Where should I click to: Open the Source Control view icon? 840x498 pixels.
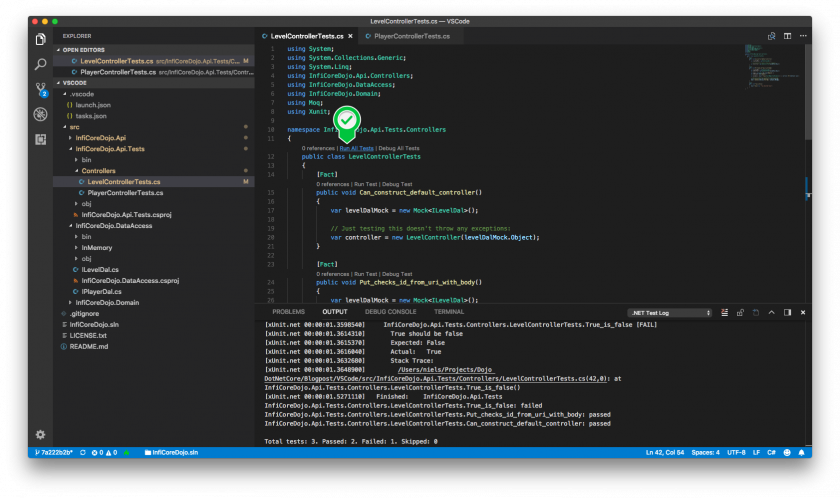[x=41, y=89]
